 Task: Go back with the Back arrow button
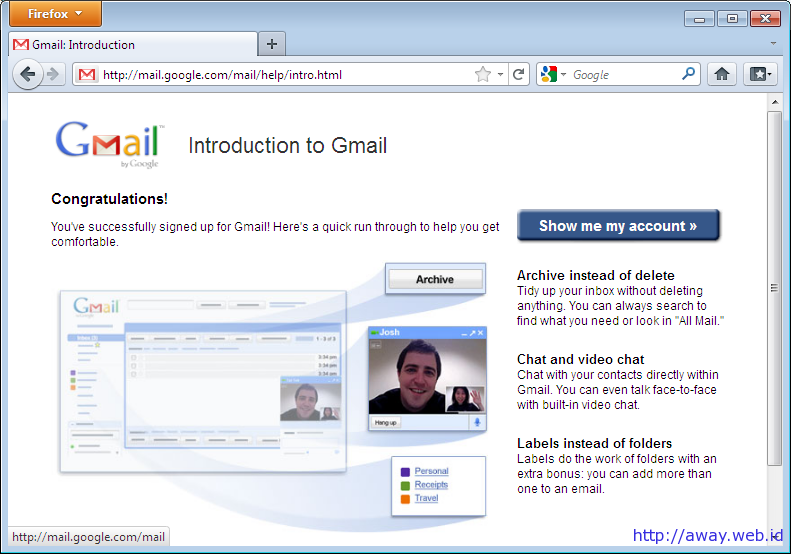pos(27,75)
